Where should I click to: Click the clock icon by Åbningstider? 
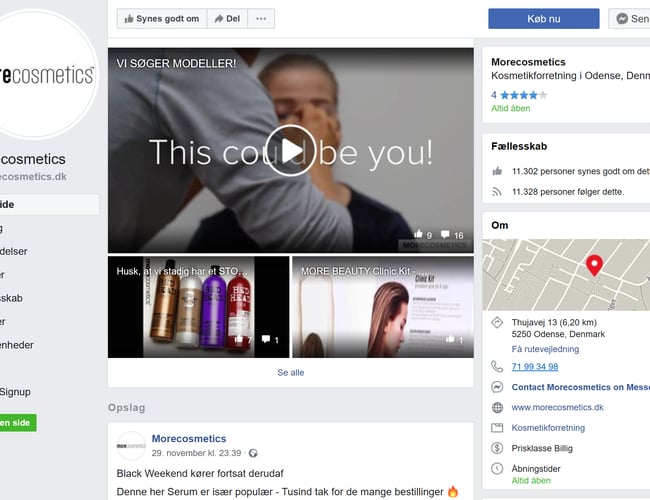497,468
